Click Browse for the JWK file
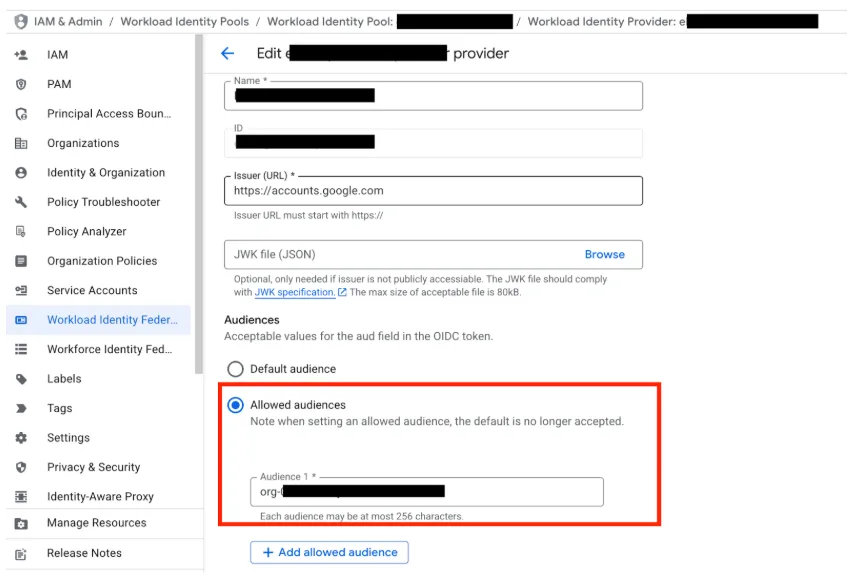 pos(604,255)
